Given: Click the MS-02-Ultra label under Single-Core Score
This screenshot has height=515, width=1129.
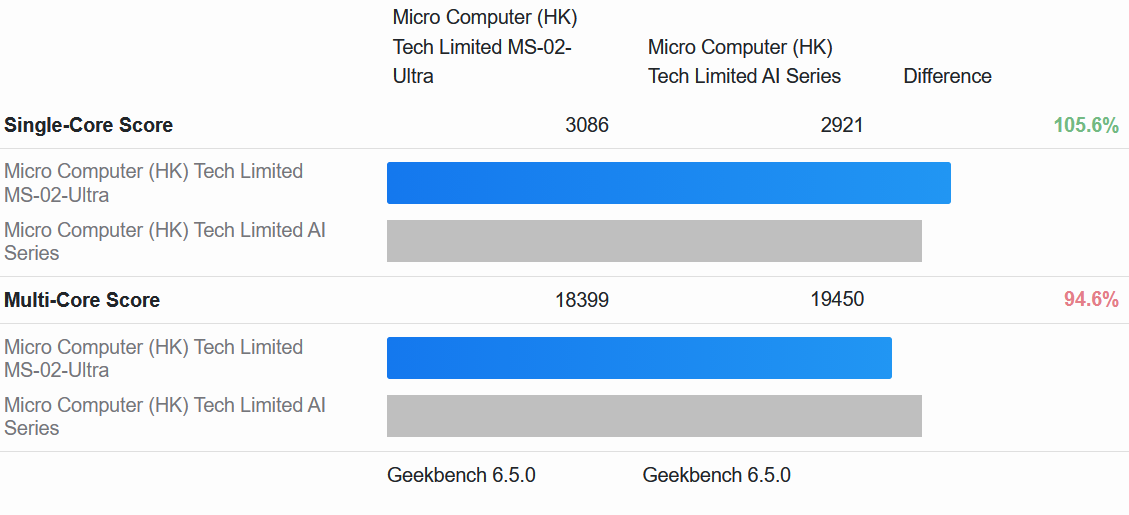Looking at the screenshot, I should pos(153,183).
